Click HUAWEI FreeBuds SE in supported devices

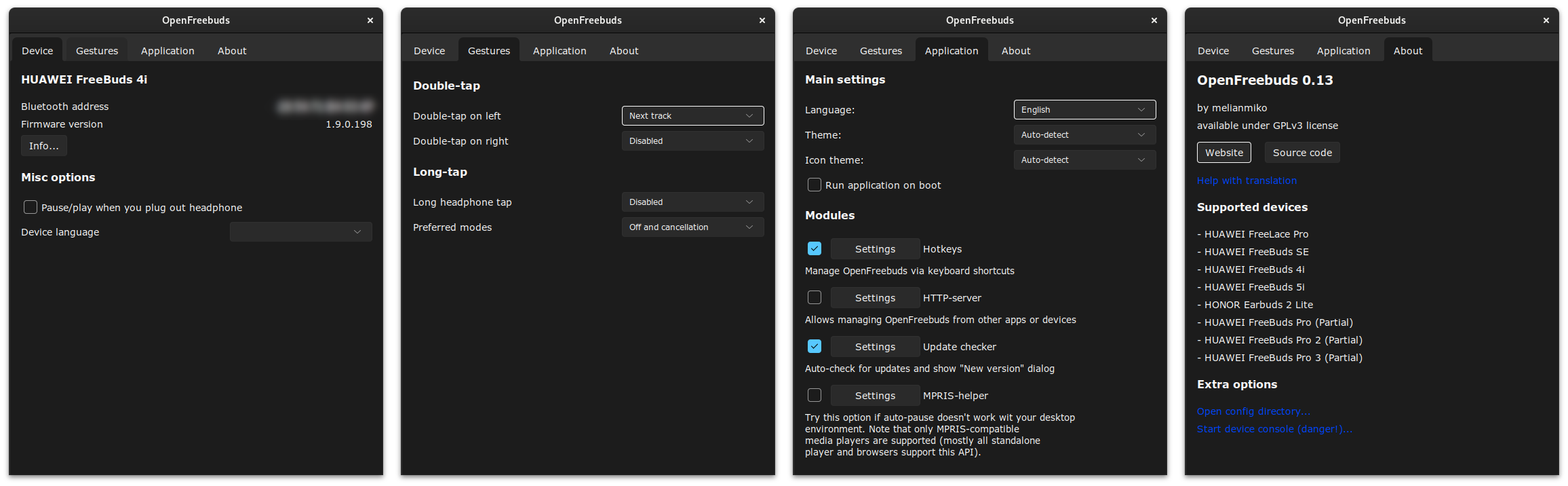tap(1253, 252)
